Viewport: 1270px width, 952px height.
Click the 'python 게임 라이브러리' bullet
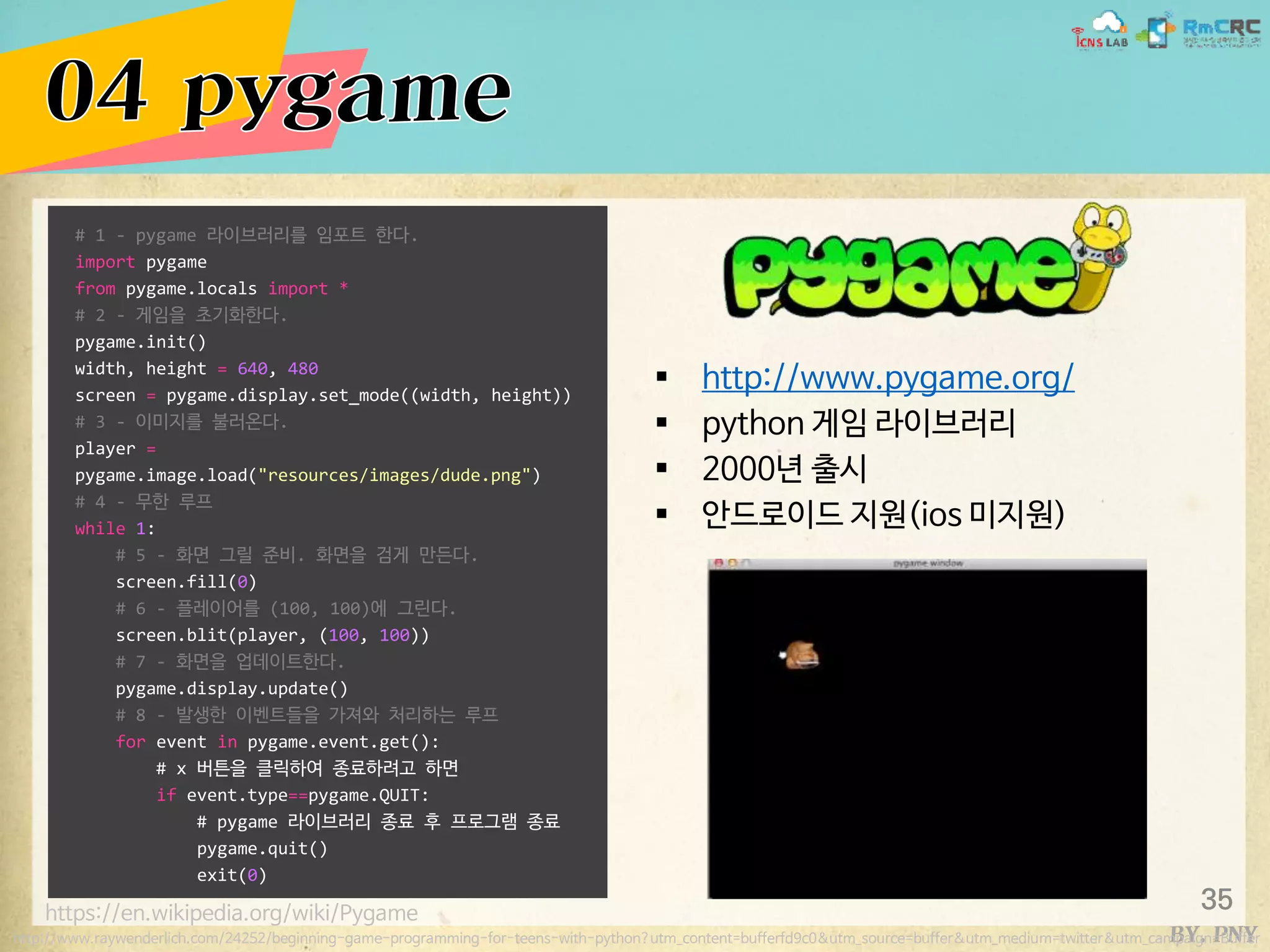(x=858, y=423)
